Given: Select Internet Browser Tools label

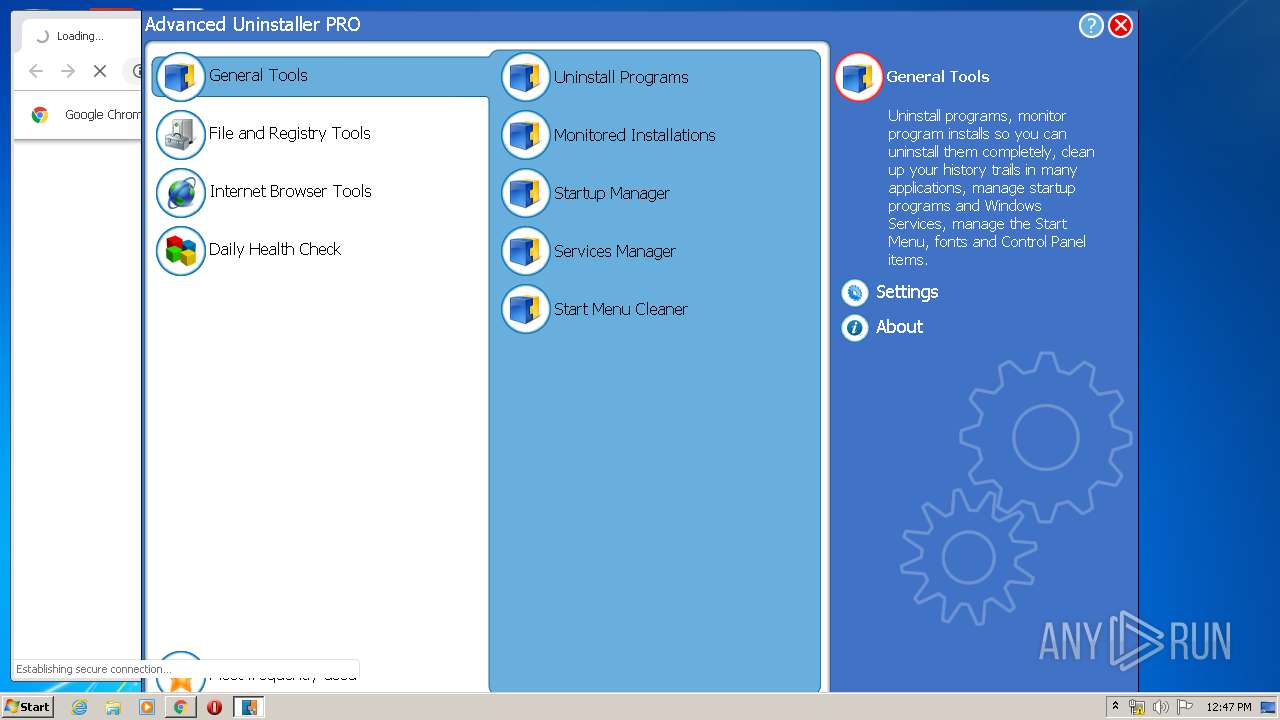Looking at the screenshot, I should point(291,191).
